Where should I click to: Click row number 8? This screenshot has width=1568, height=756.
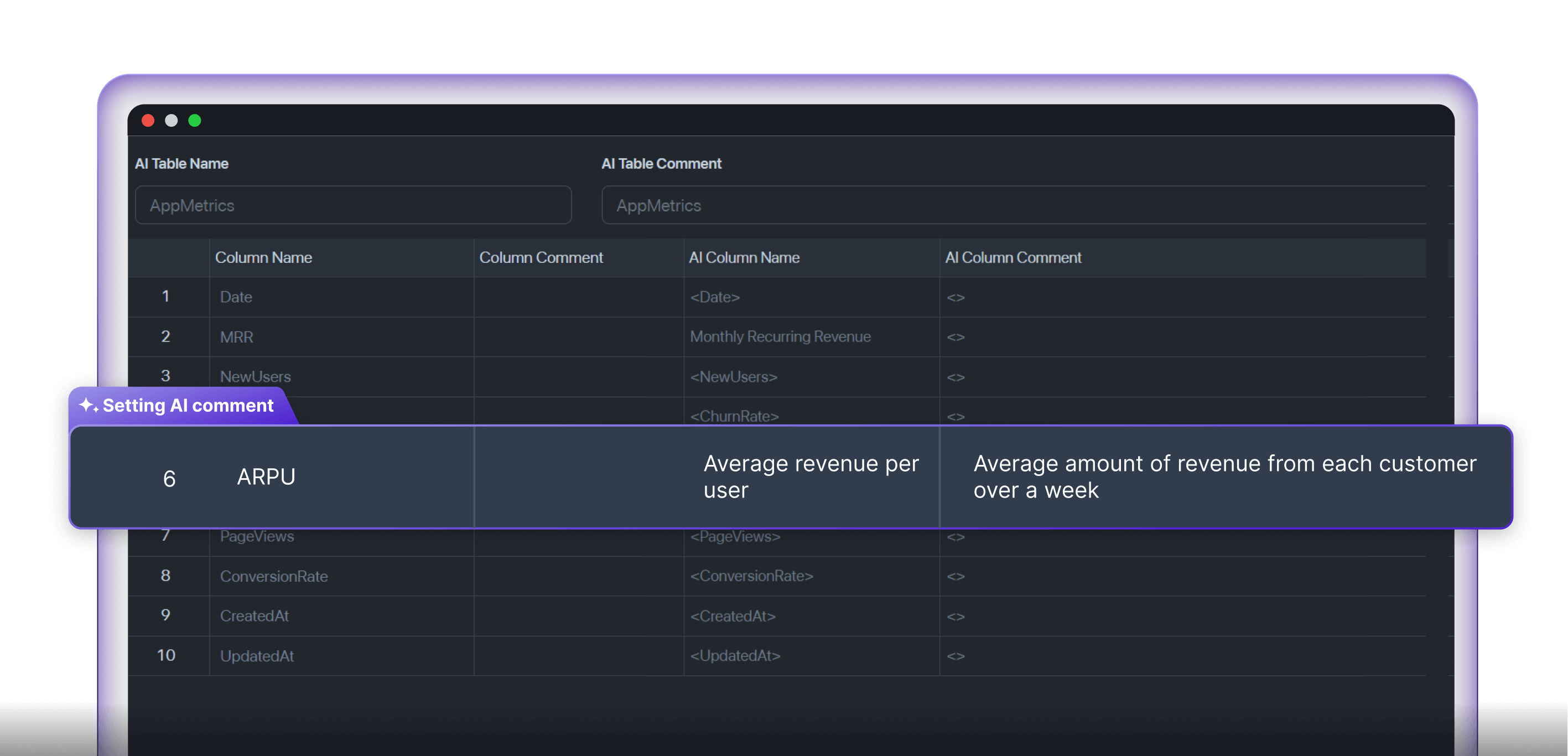click(165, 575)
